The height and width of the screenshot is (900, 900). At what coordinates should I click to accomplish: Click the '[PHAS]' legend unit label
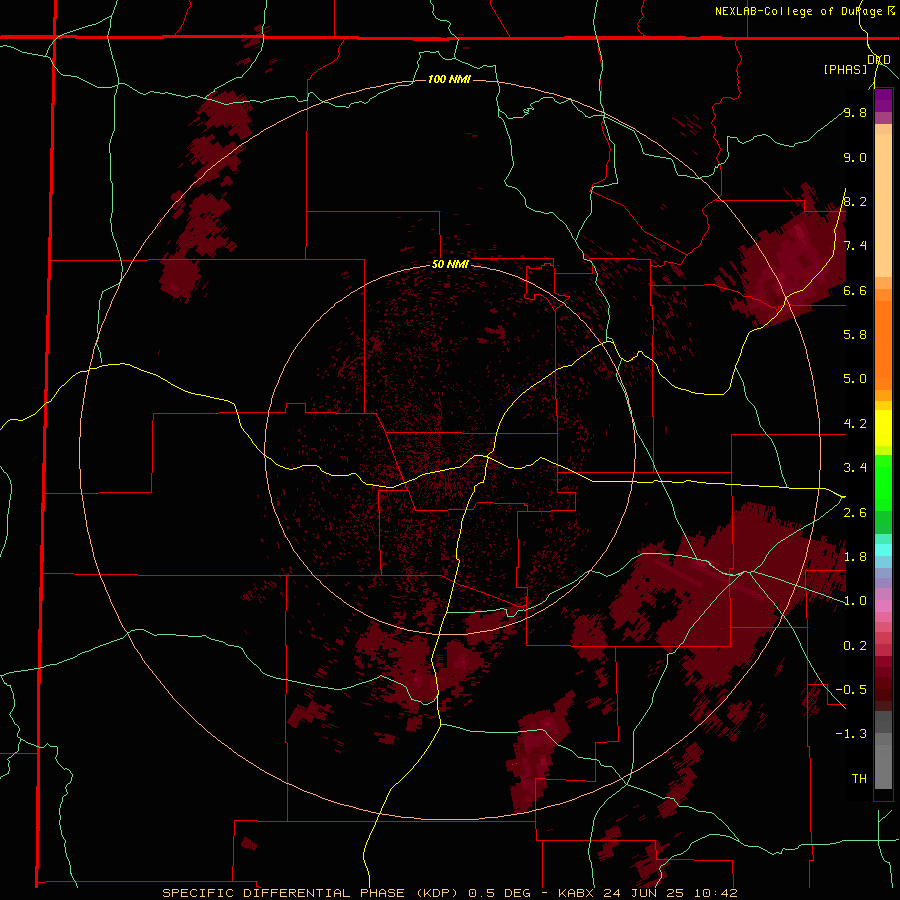point(845,69)
